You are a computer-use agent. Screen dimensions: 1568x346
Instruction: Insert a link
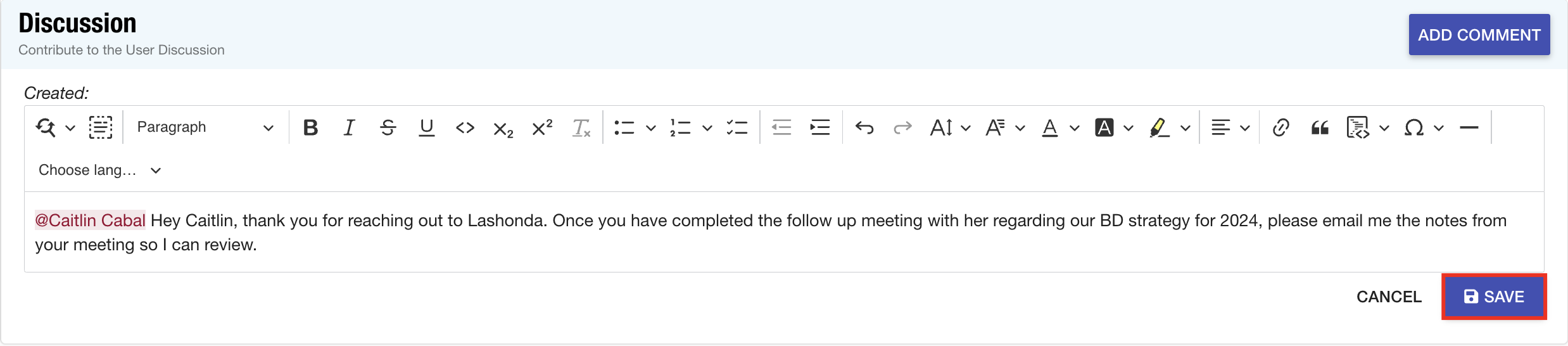click(x=1280, y=127)
